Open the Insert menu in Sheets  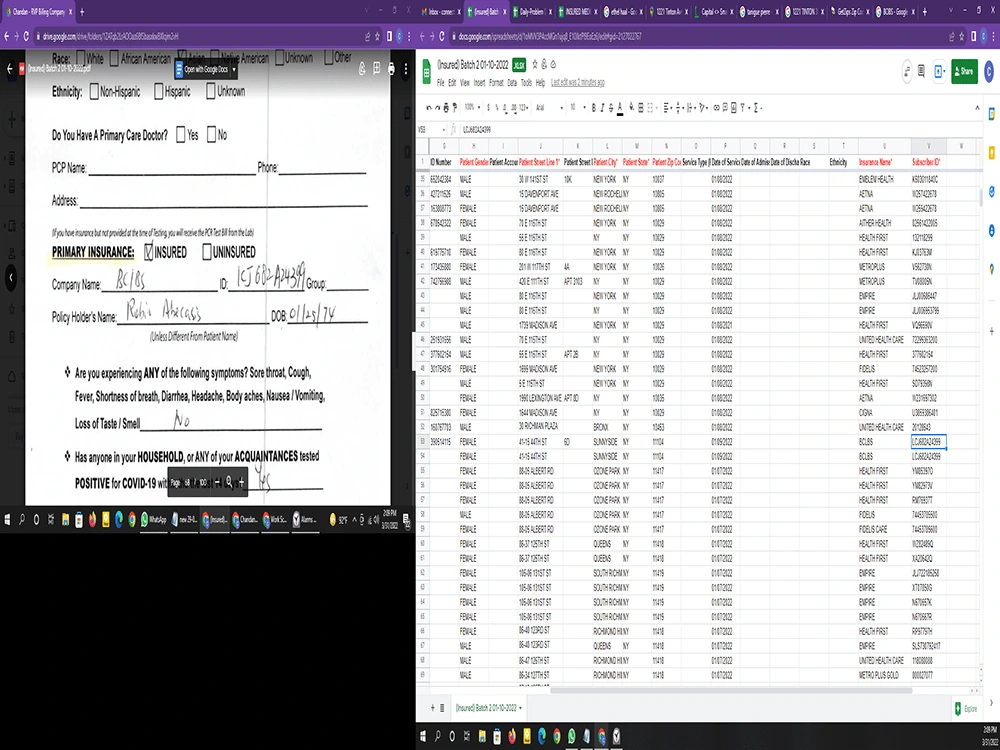(479, 83)
